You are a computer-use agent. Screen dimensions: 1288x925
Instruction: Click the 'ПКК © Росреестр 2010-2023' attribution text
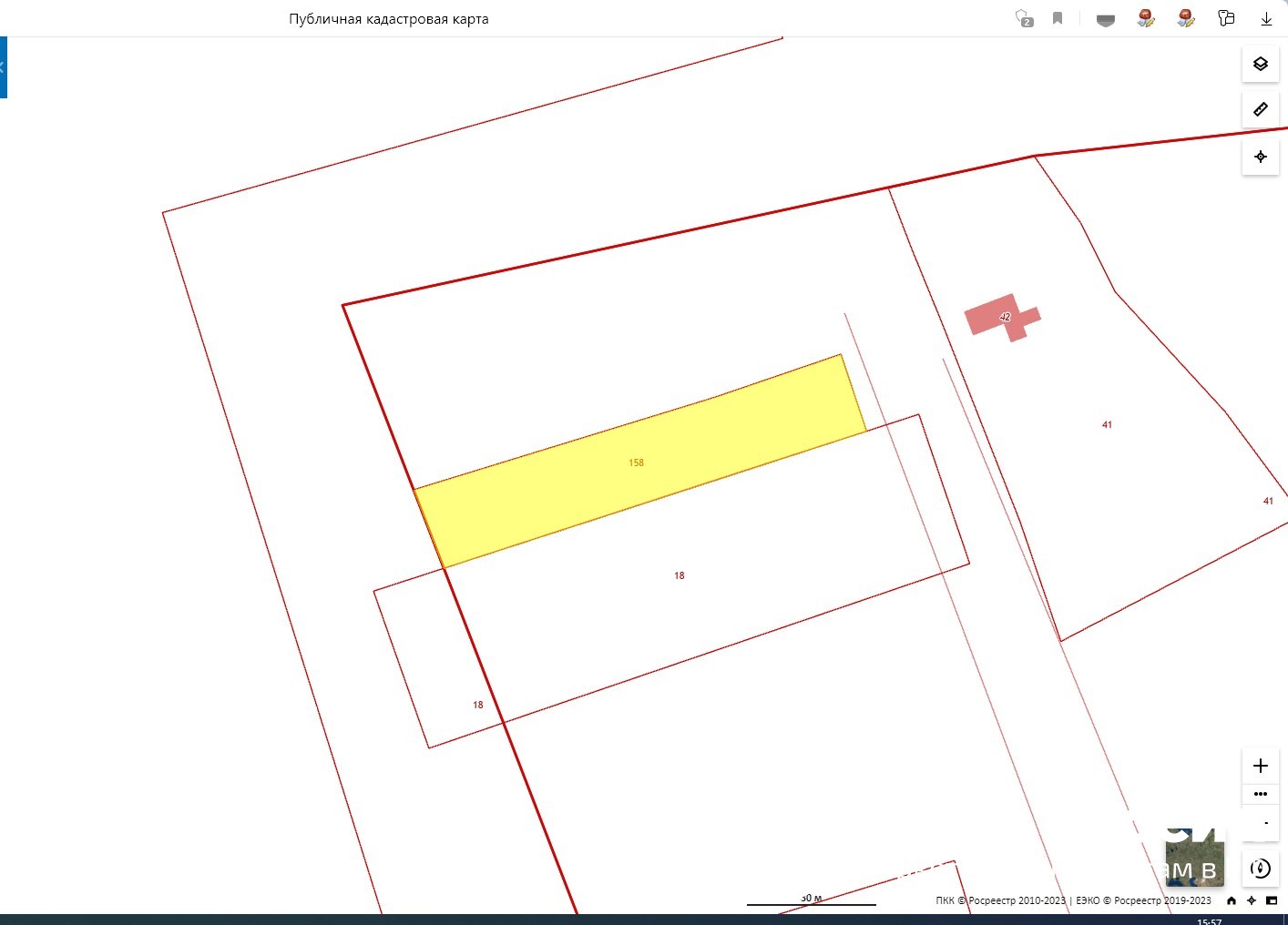[x=1000, y=900]
